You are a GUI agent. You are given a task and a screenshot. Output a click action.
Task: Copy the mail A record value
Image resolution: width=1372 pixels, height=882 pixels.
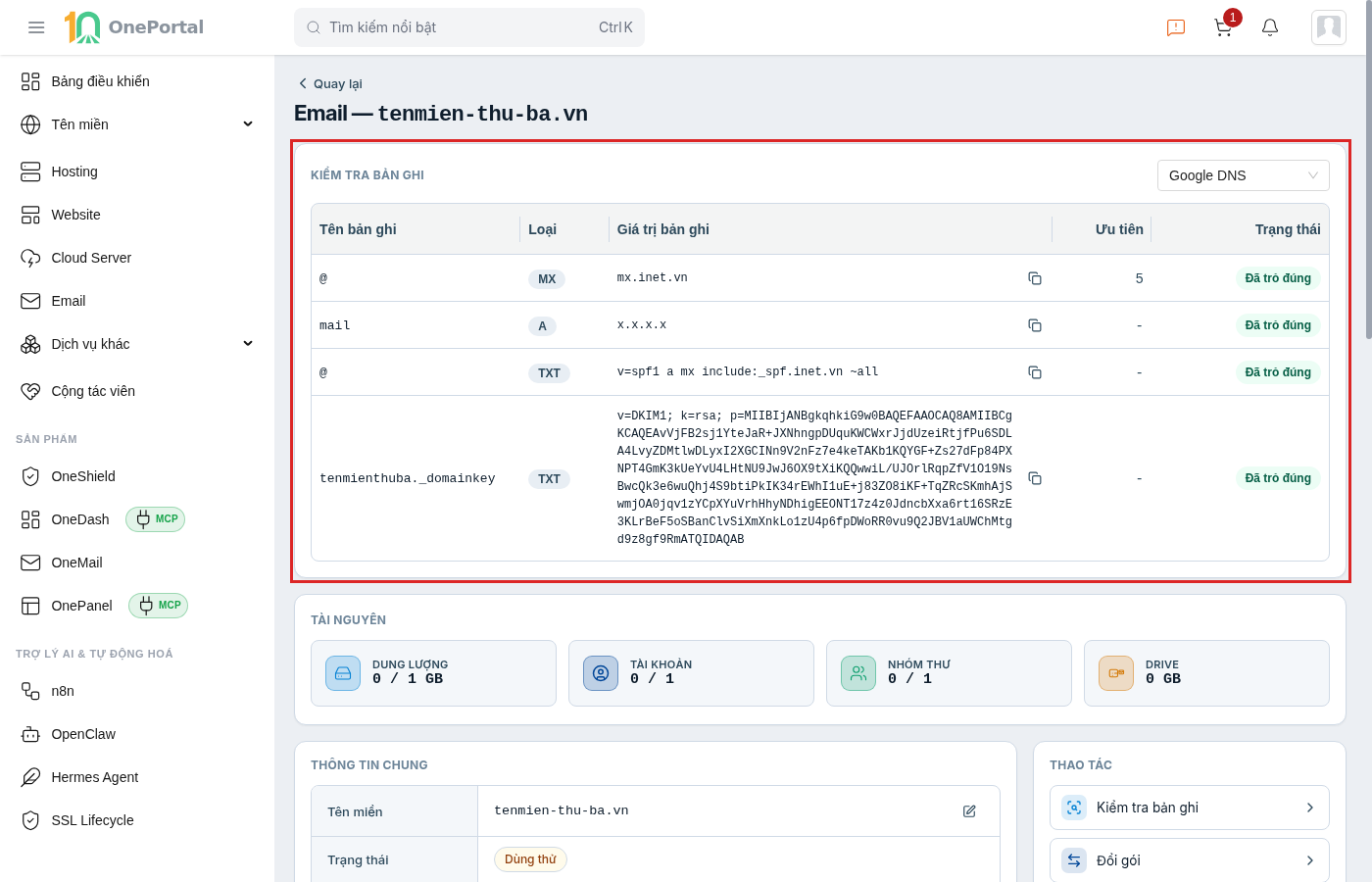pos(1035,325)
